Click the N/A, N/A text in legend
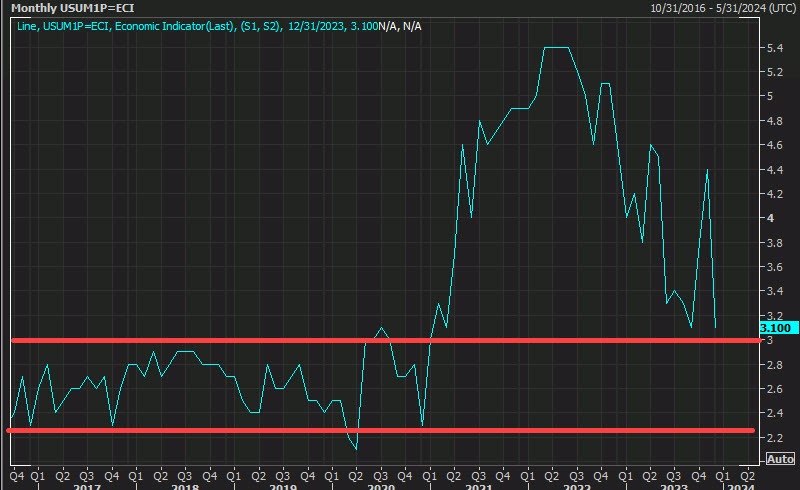800x490 pixels. tap(401, 25)
